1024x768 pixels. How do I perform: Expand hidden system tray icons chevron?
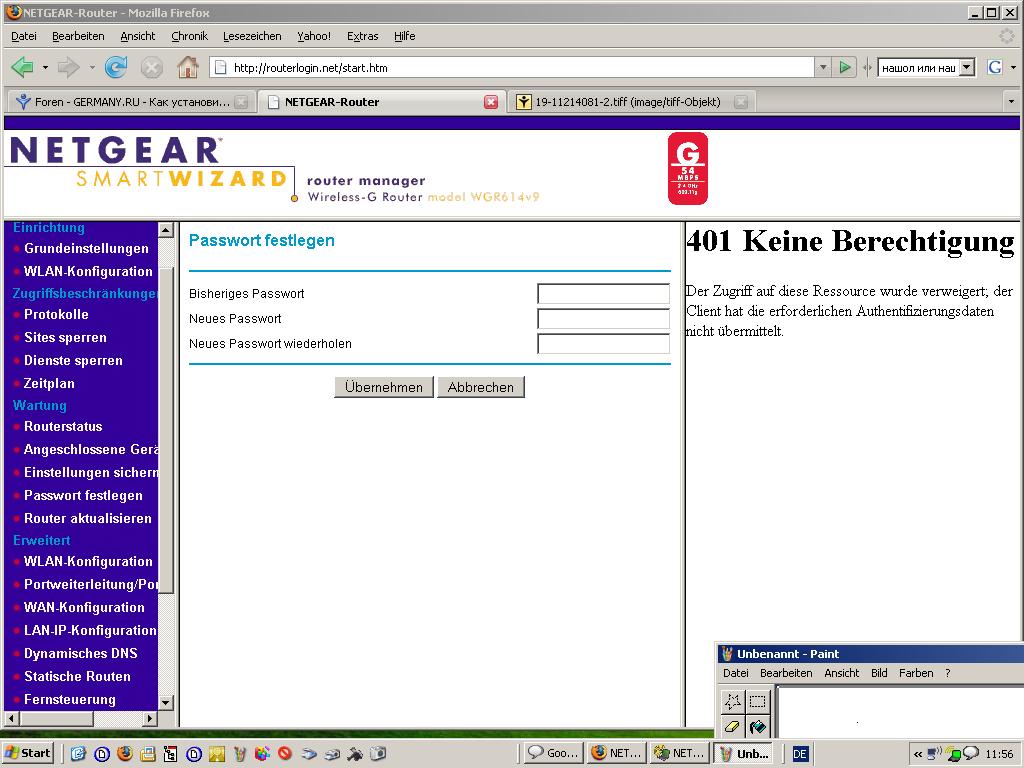pos(918,754)
